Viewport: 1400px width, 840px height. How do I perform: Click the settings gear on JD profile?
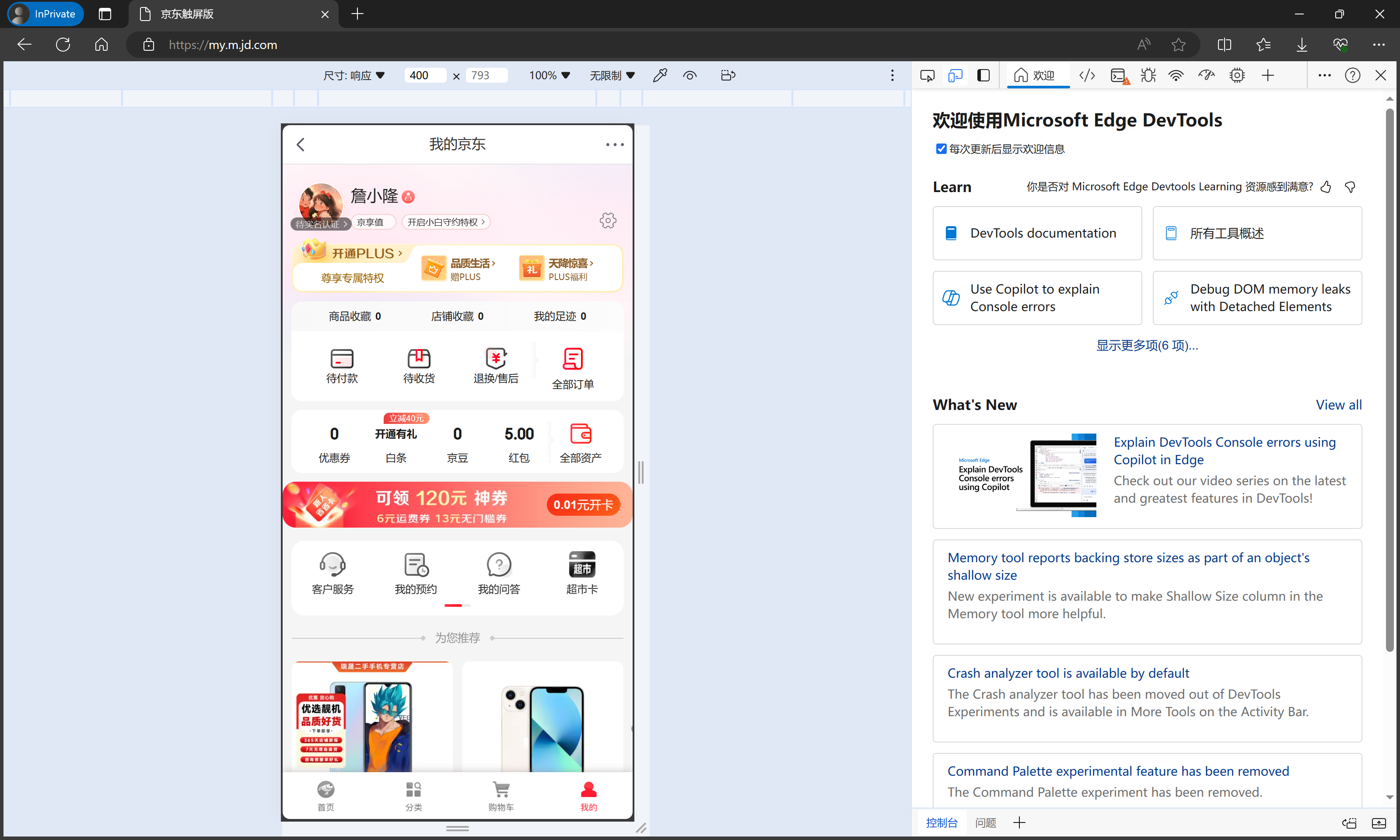tap(608, 221)
